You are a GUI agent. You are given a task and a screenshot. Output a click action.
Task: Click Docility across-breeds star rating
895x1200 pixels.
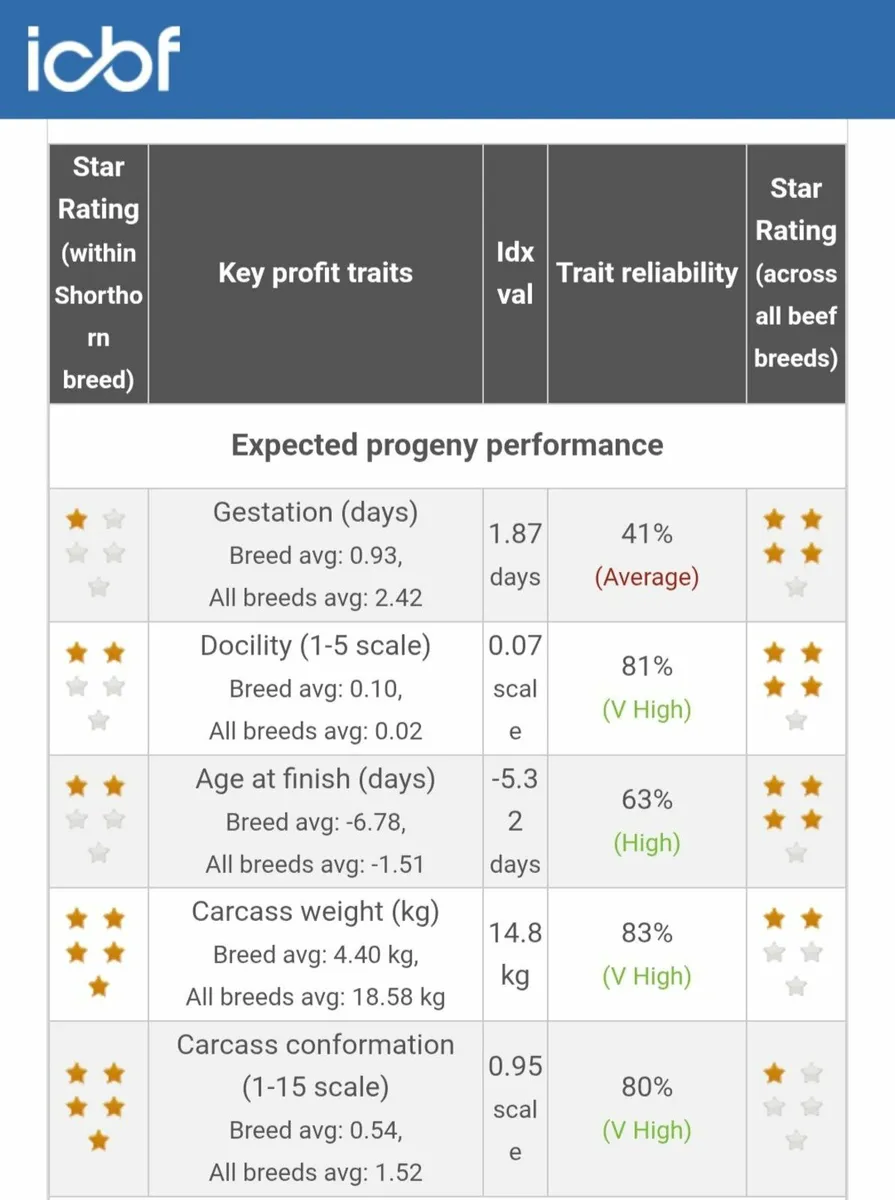[794, 686]
